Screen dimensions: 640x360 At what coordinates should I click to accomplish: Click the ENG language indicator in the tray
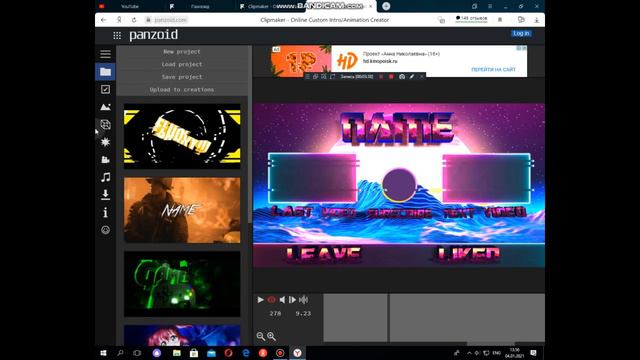click(497, 353)
